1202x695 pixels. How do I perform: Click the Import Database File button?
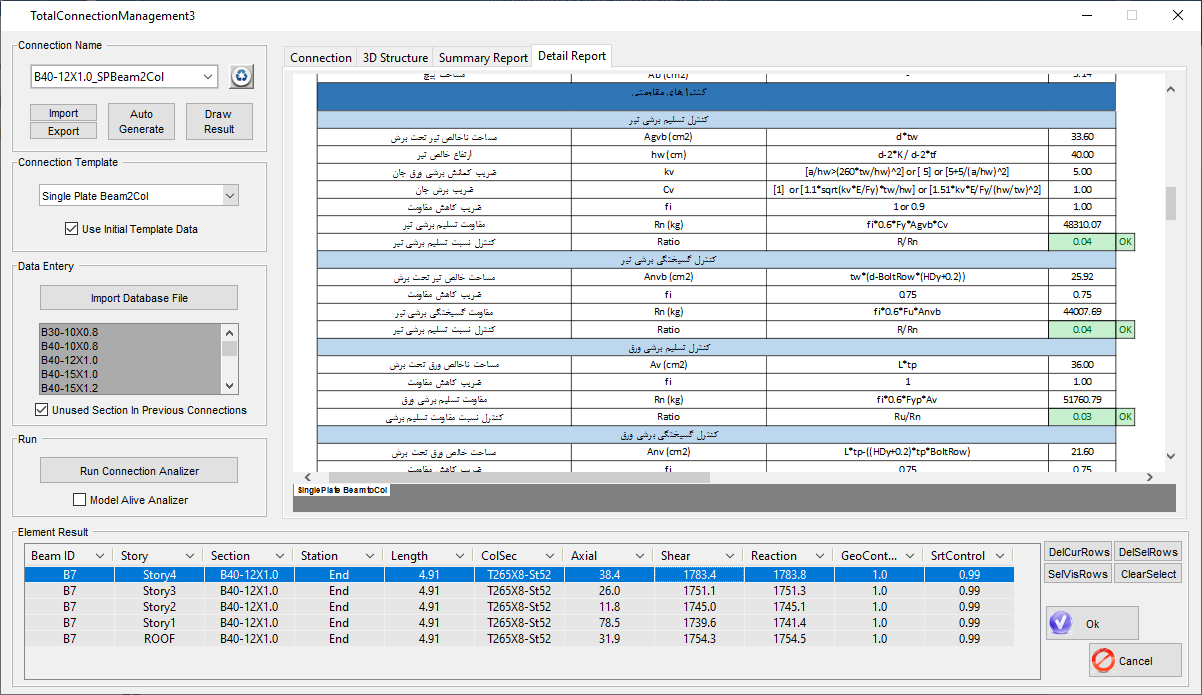tap(139, 298)
